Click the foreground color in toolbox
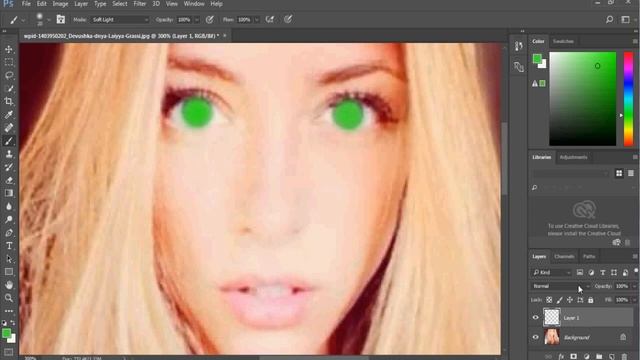Viewport: 640px width, 360px height. pyautogui.click(x=6, y=333)
